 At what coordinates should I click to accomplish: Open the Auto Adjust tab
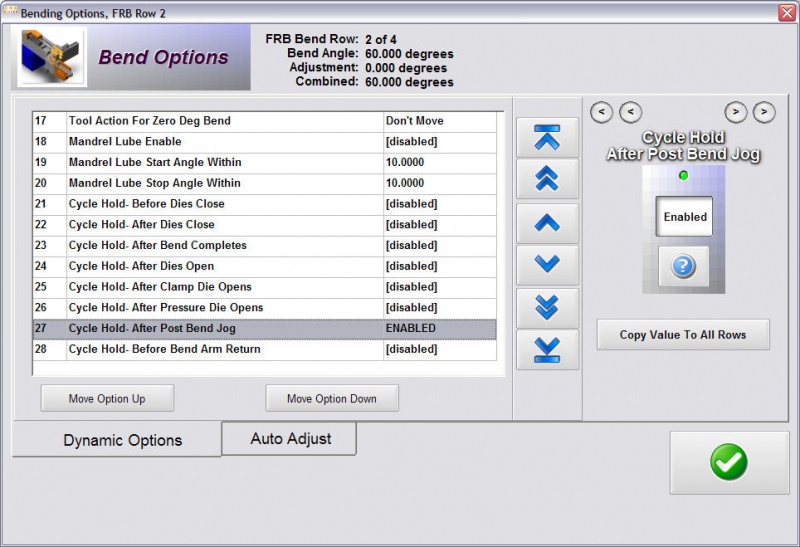[x=290, y=438]
